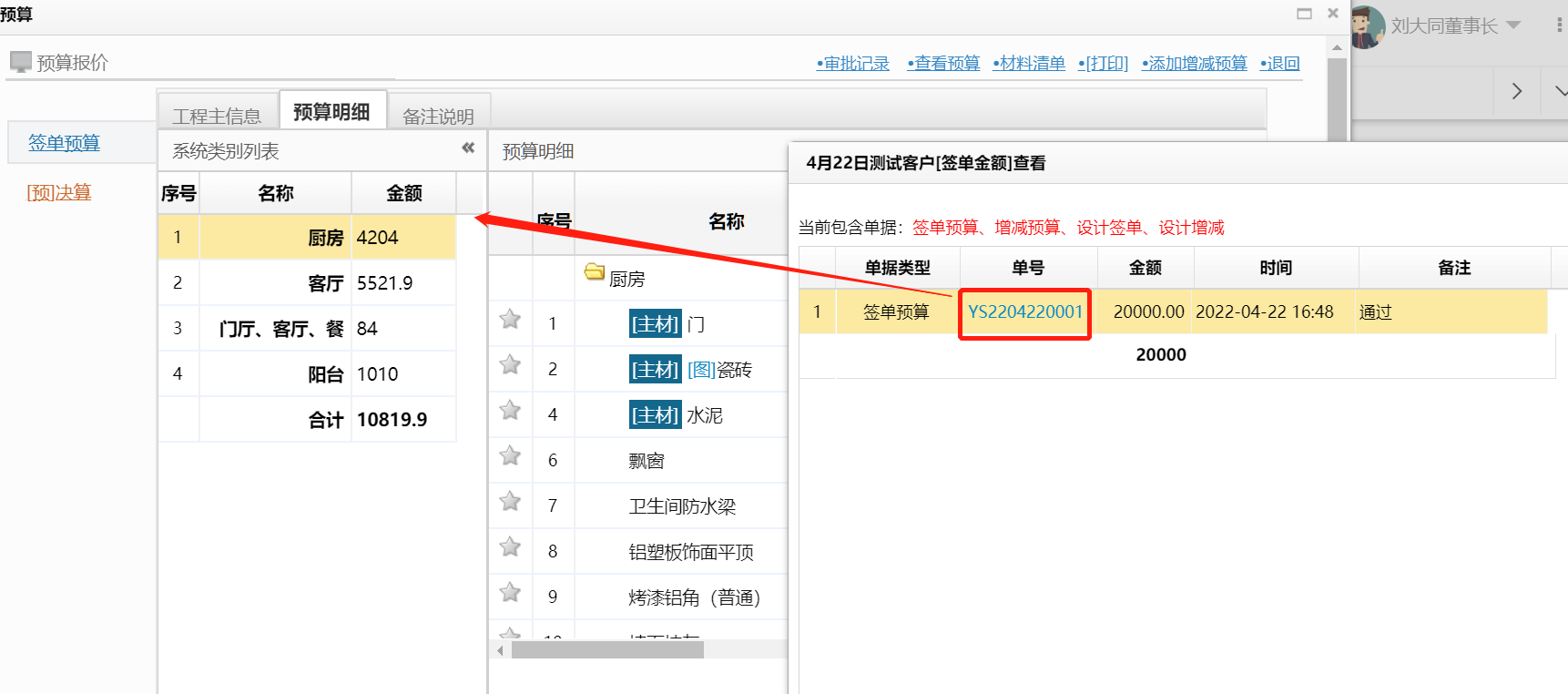Screen dimensions: 1568x694
Task: Click the star icon beside 门 row
Action: pos(510,320)
